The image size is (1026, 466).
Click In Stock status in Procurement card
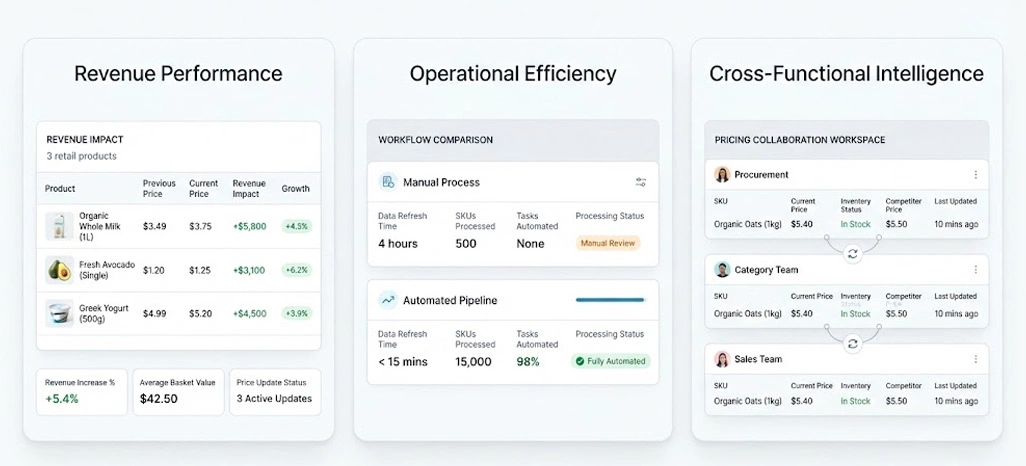[855, 224]
